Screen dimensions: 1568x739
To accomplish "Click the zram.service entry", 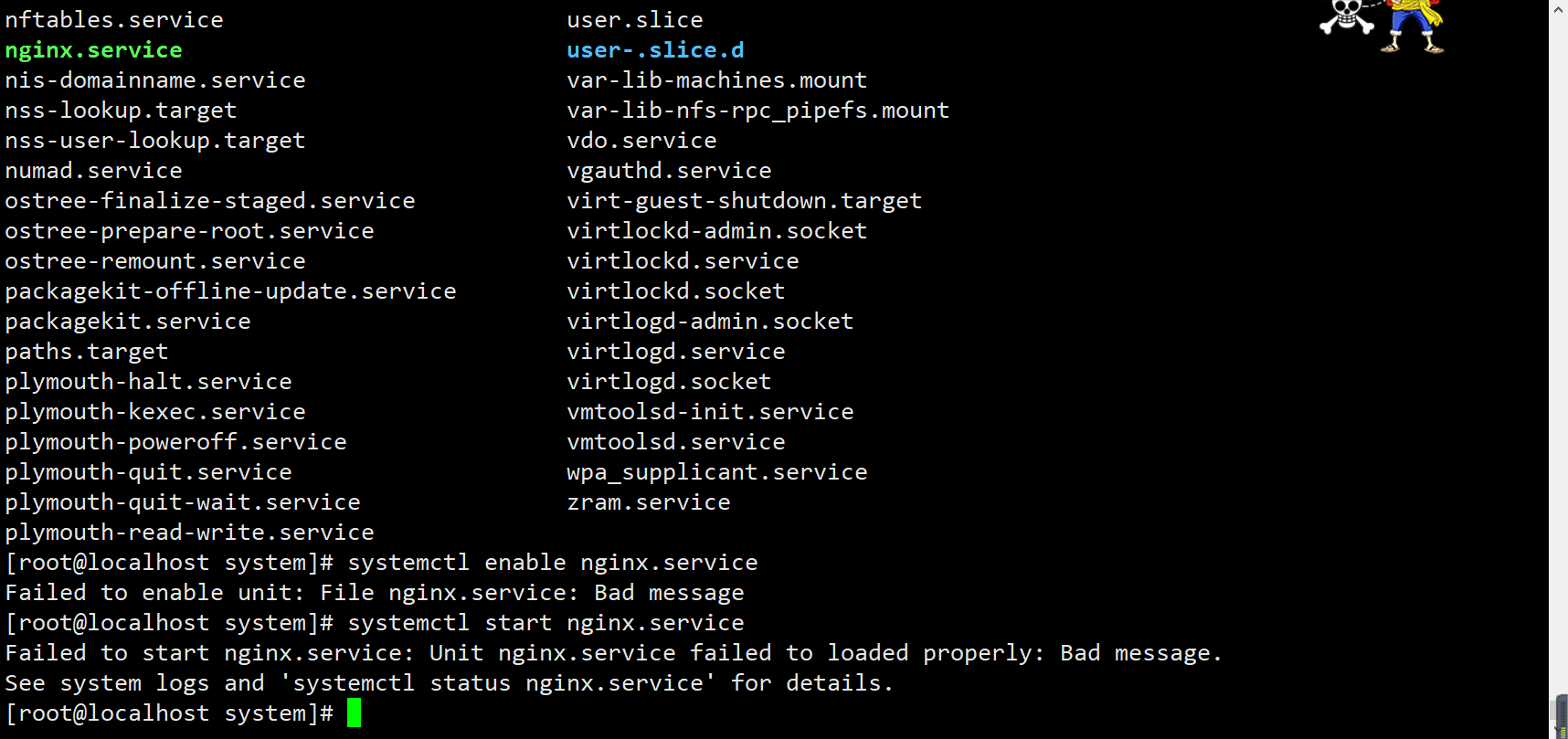I will [649, 502].
